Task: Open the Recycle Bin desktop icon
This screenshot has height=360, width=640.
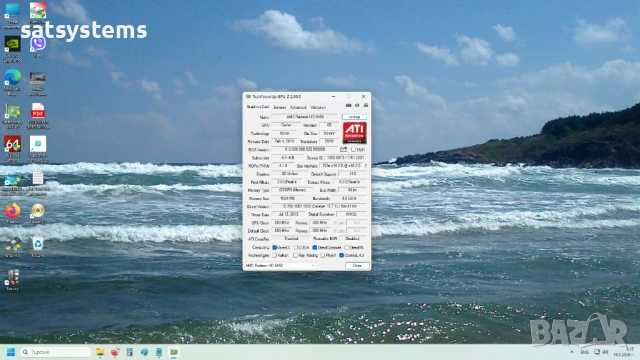Action: pos(38,244)
